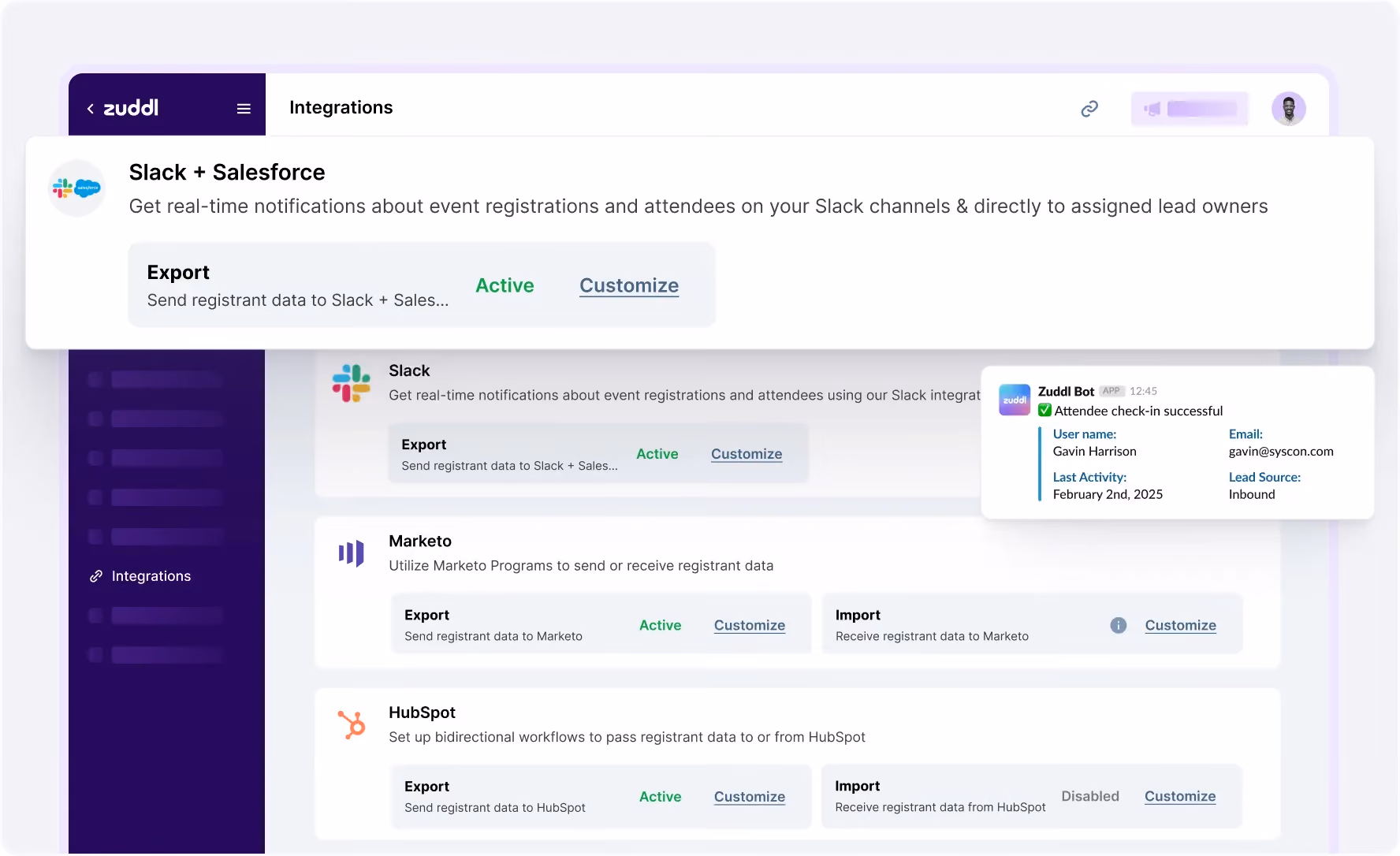Click Active status on Marketo export
The width and height of the screenshot is (1400, 856).
point(661,625)
